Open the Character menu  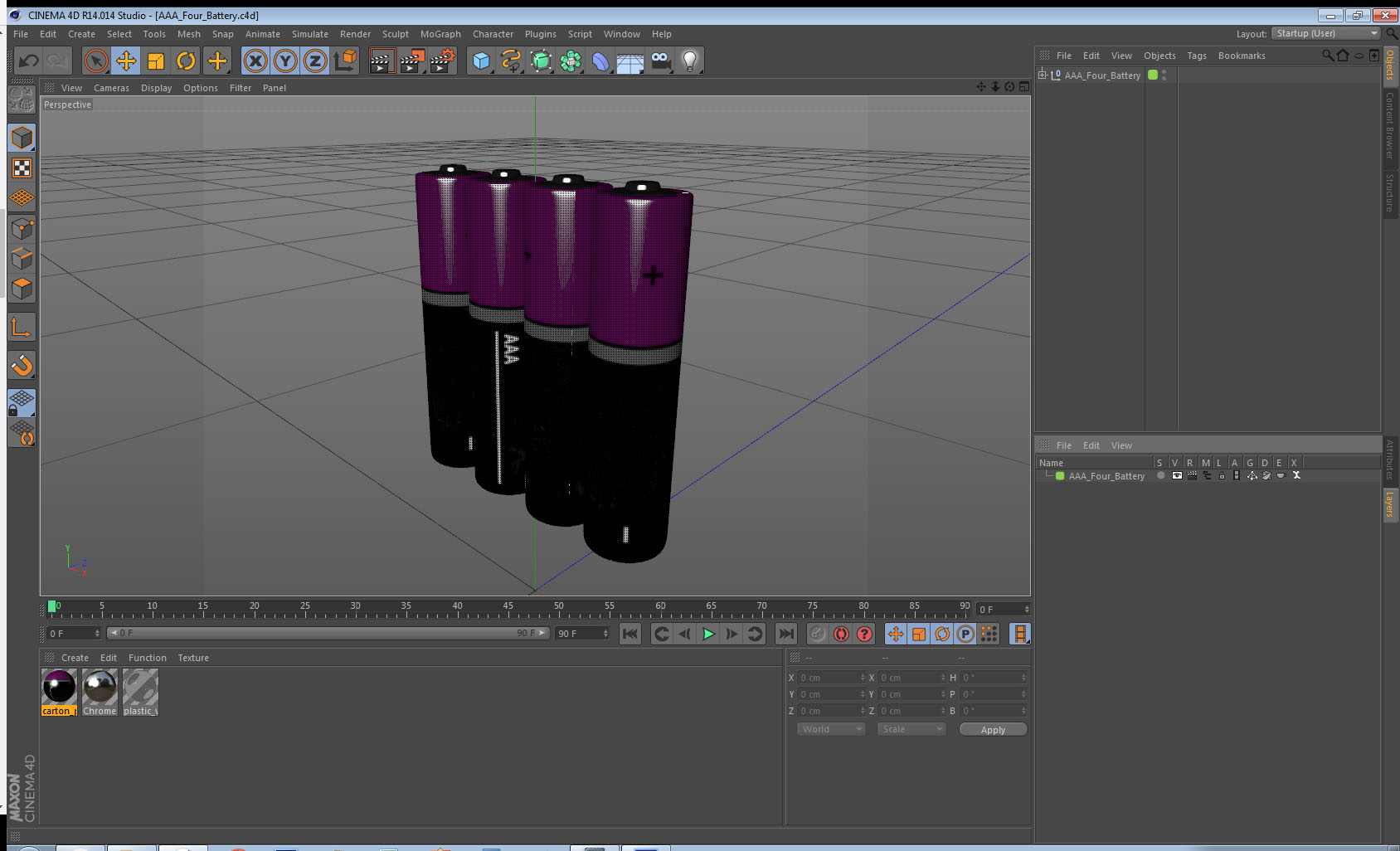coord(493,34)
